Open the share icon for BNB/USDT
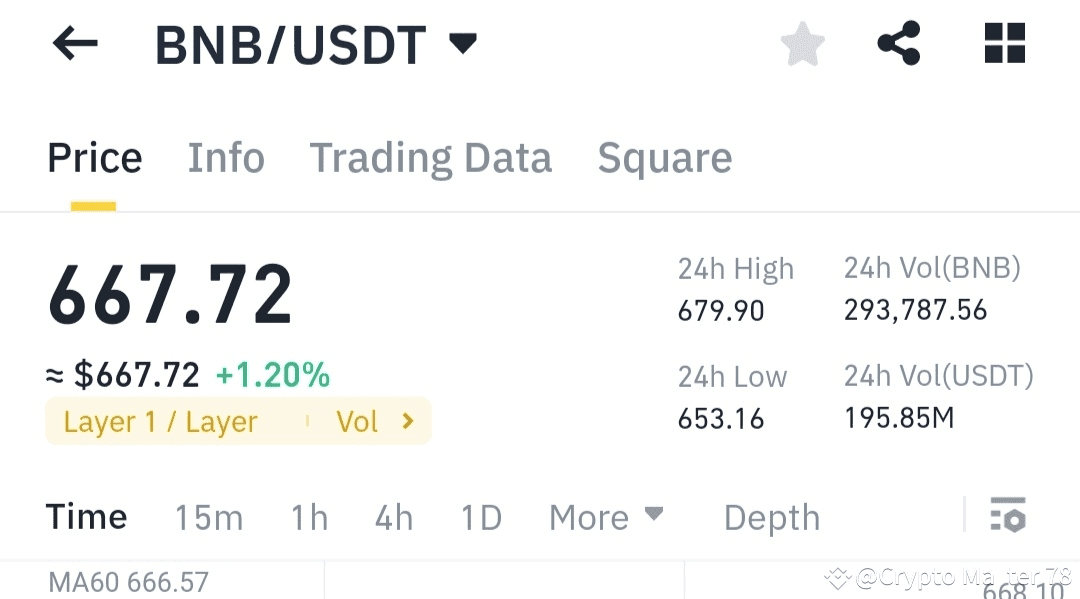Image resolution: width=1080 pixels, height=599 pixels. point(898,44)
